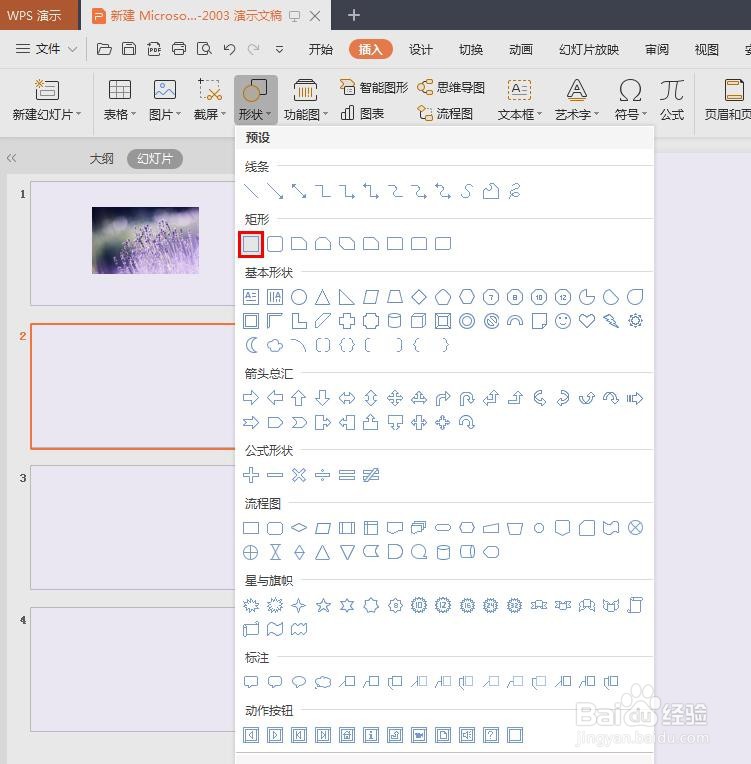
Task: Open the 审阅 tab
Action: pyautogui.click(x=657, y=49)
